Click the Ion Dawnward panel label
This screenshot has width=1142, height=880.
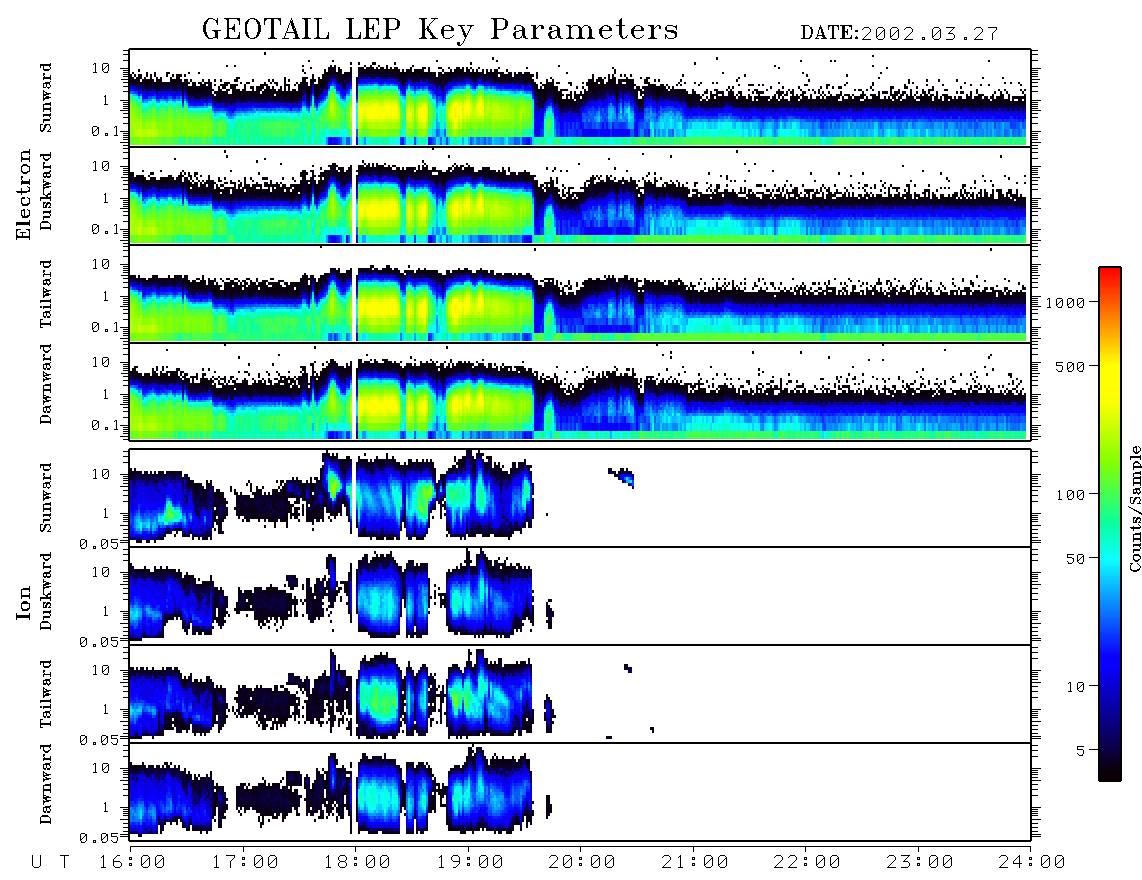click(x=46, y=784)
